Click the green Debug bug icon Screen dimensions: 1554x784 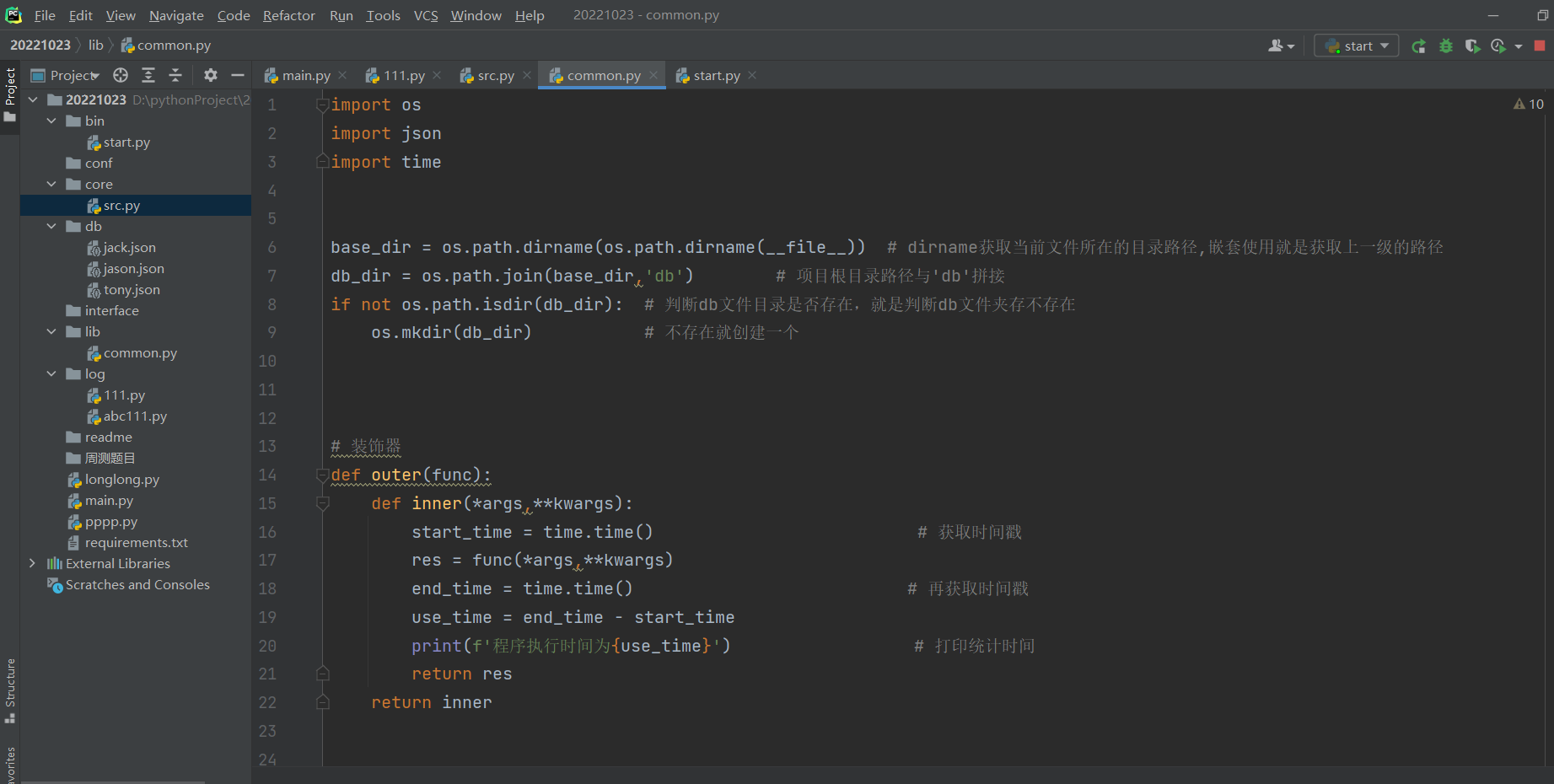tap(1446, 46)
